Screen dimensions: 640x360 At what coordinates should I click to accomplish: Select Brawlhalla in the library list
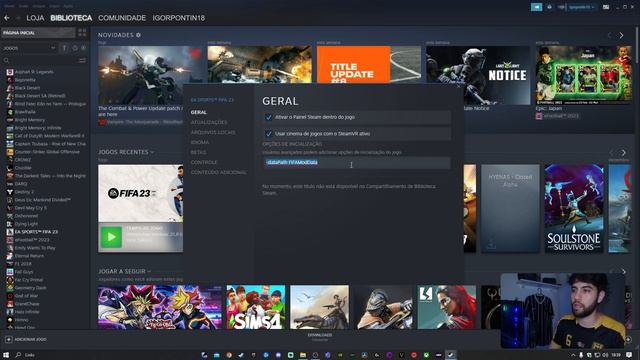(25, 112)
